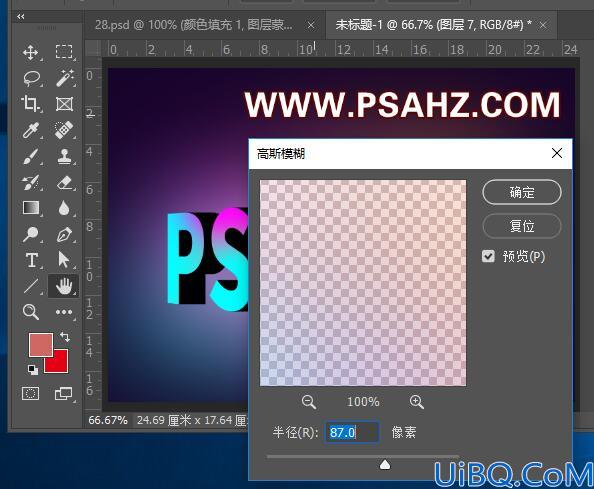This screenshot has width=594, height=489.
Task: Change the screen mode
Action: point(64,394)
